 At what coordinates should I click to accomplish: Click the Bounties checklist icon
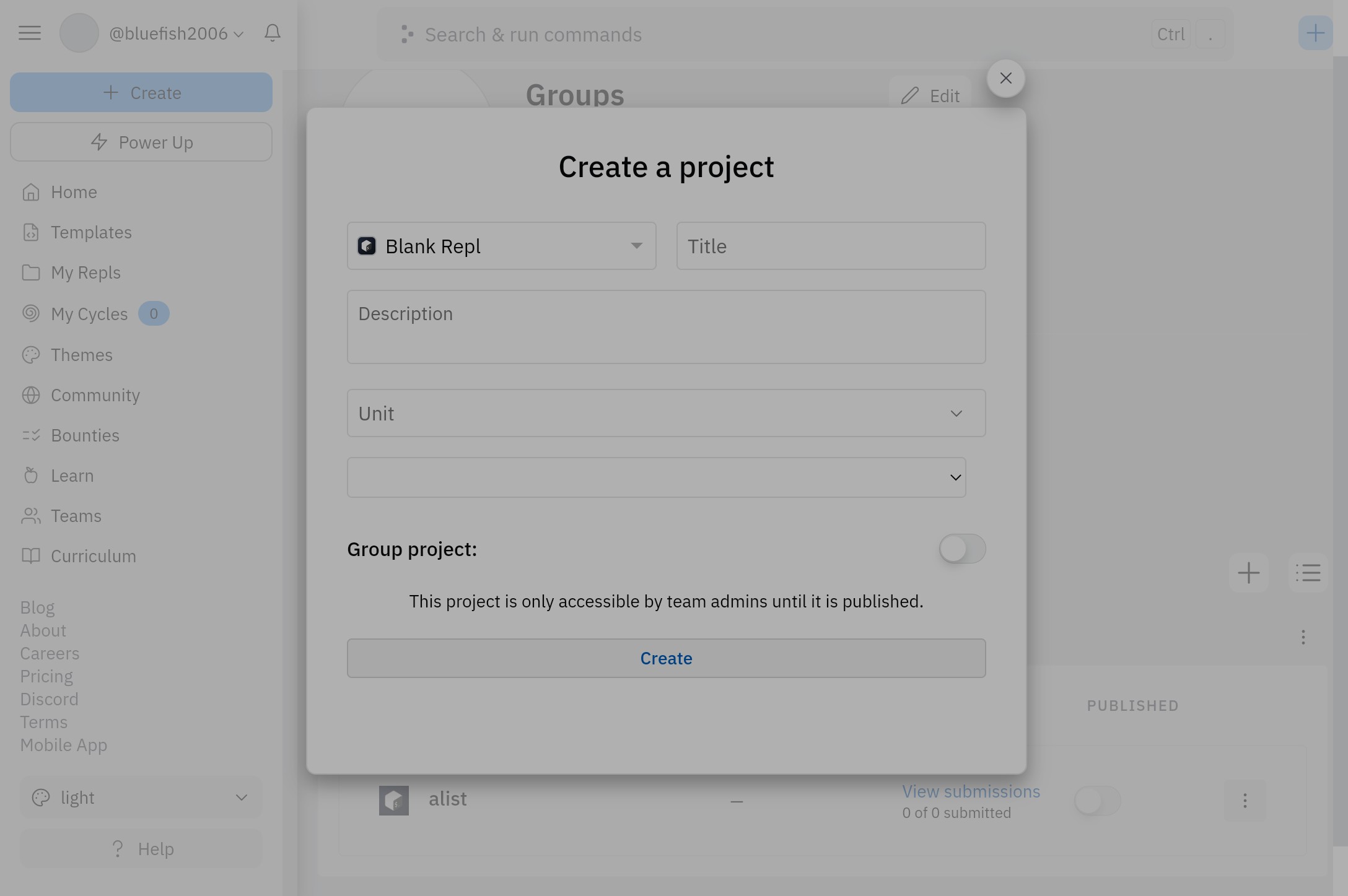[31, 435]
